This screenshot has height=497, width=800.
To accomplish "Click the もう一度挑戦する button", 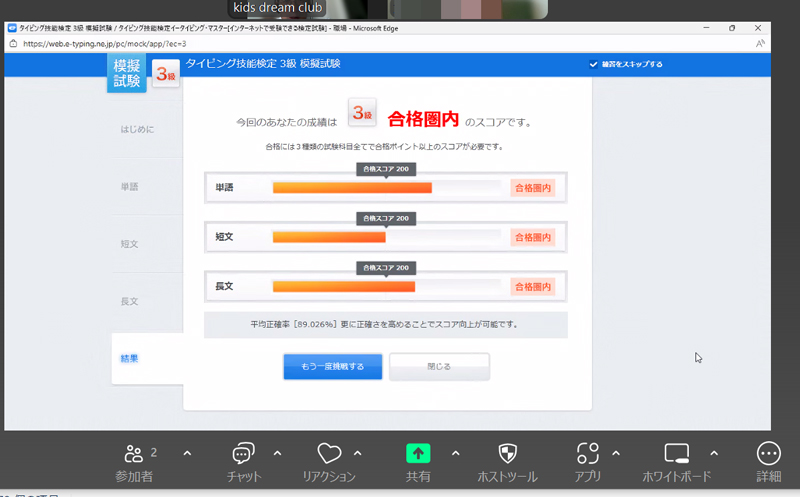I will point(333,366).
